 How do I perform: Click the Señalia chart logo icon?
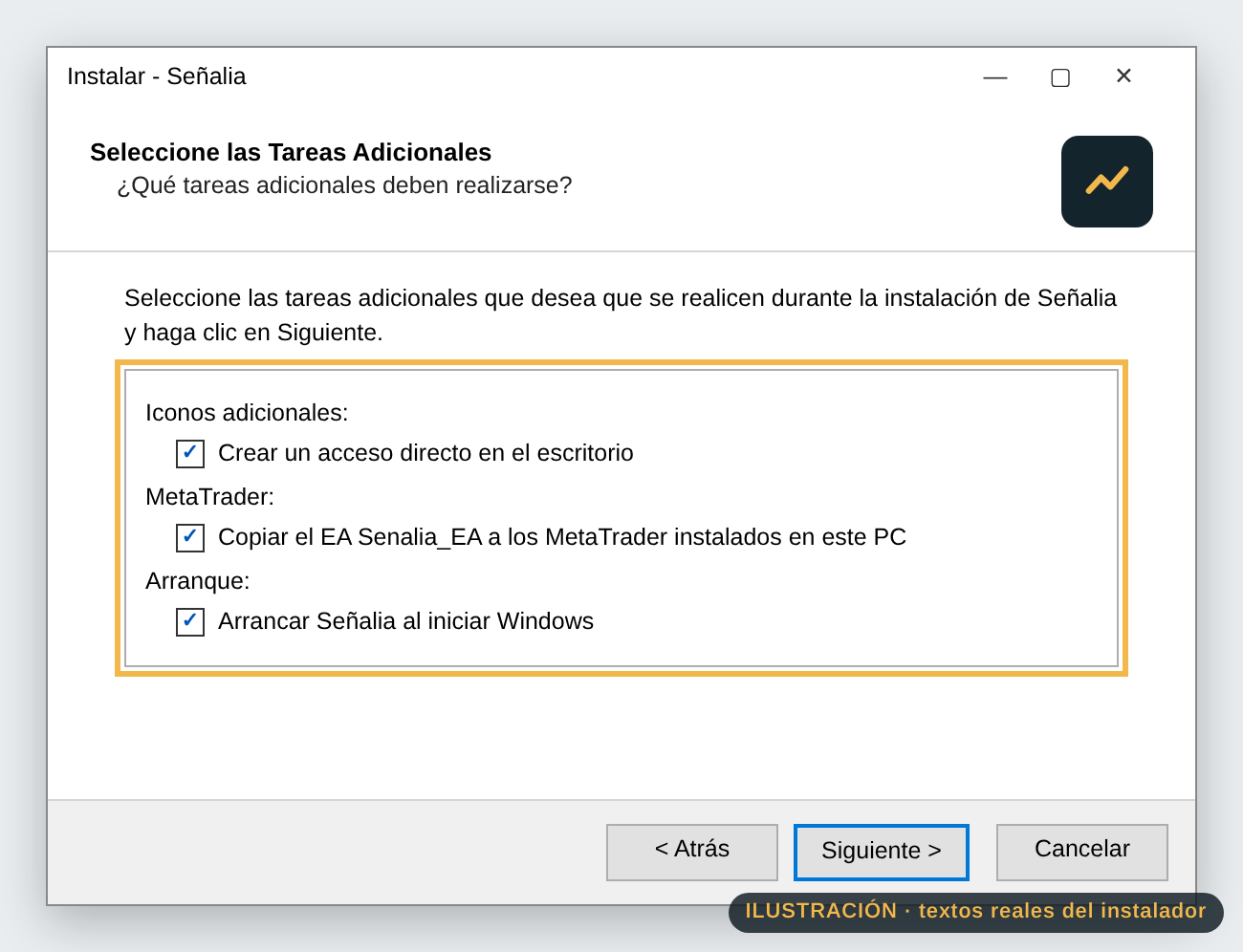[x=1107, y=182]
